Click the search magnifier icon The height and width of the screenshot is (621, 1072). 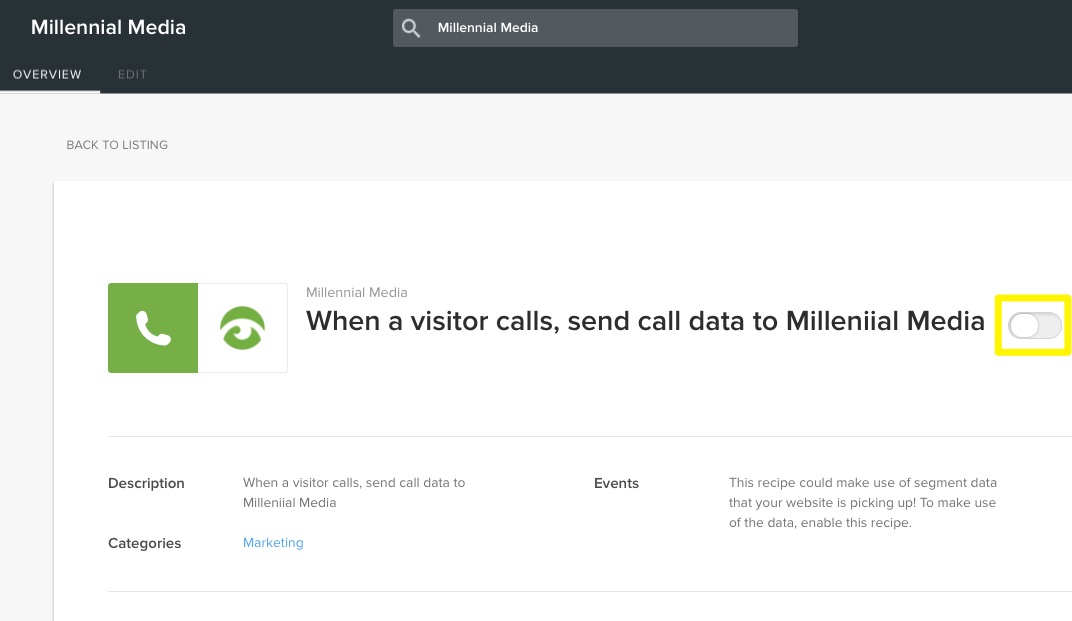click(x=411, y=28)
